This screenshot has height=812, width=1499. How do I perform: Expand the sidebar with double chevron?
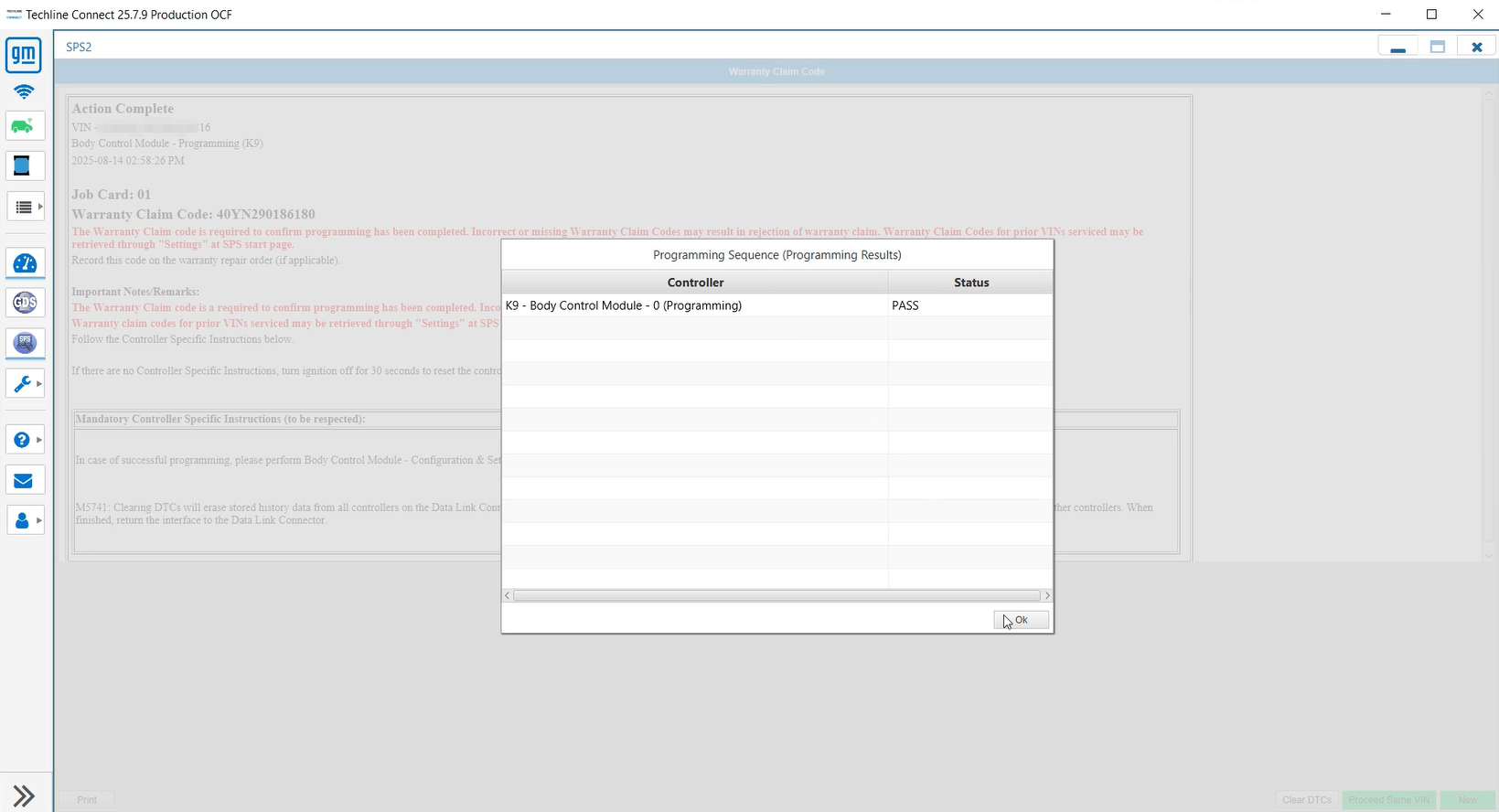(24, 796)
